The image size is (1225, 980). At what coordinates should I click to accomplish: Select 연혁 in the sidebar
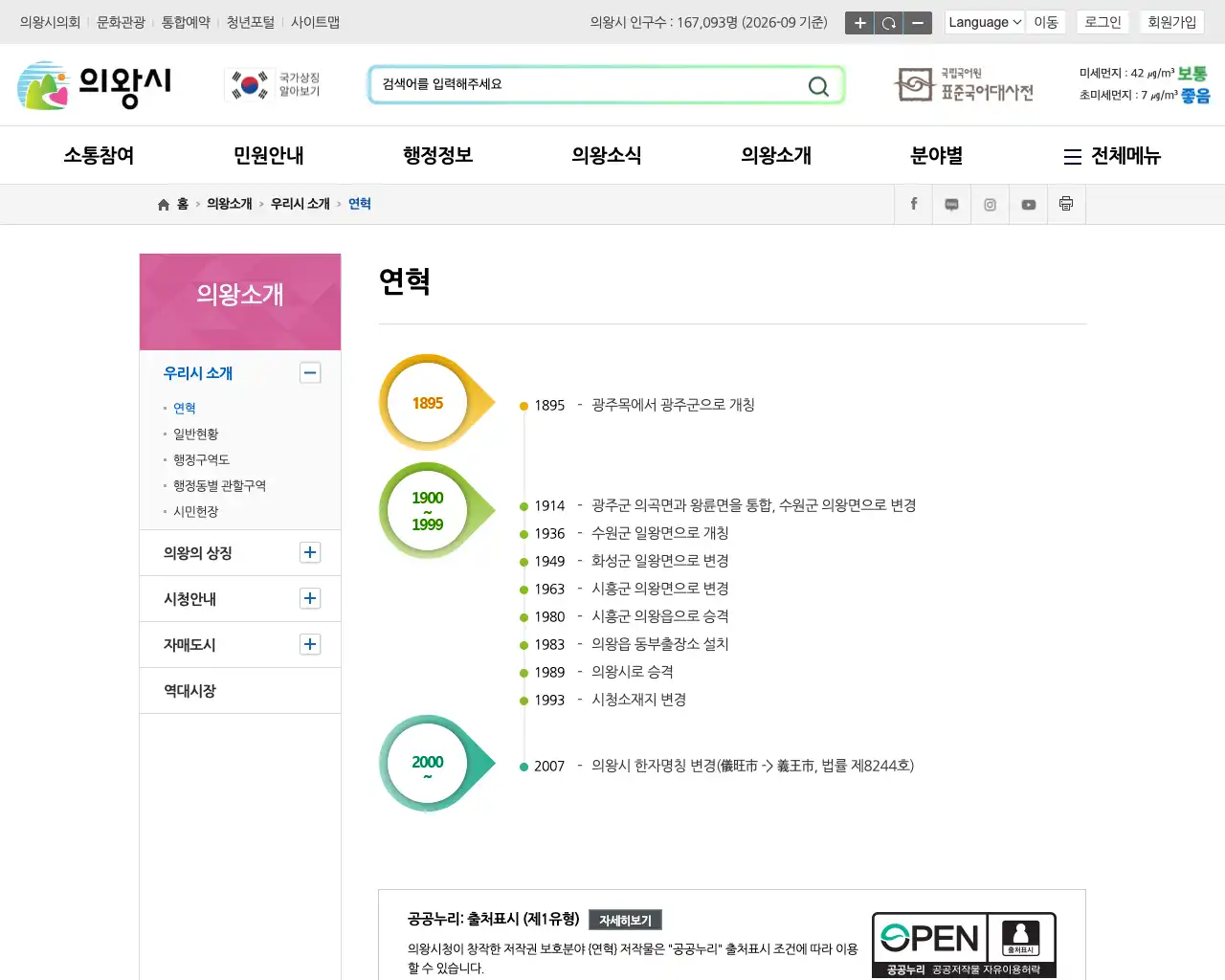185,408
